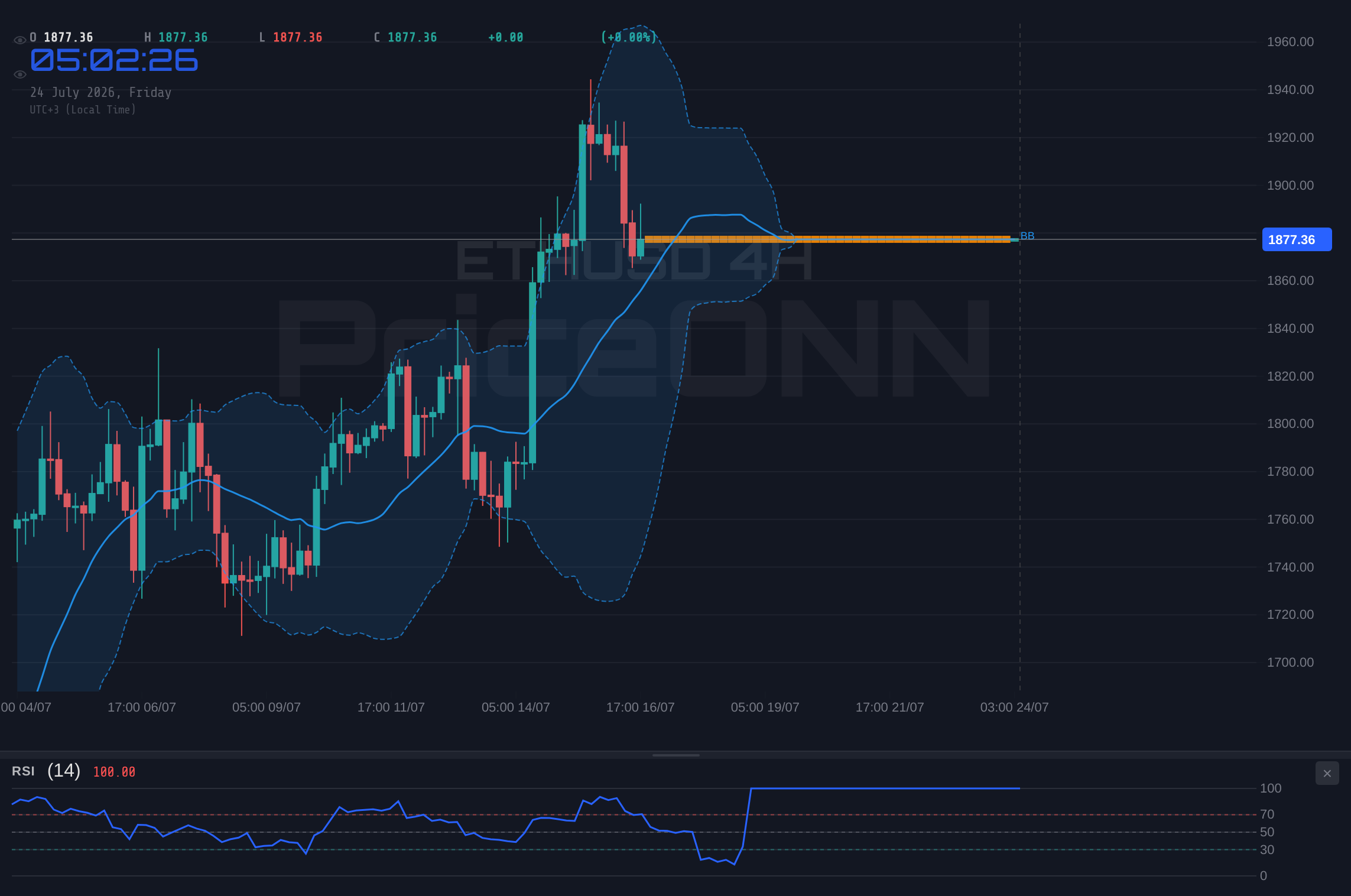1351x896 pixels.
Task: Click the +0.00 change value
Action: 506,37
